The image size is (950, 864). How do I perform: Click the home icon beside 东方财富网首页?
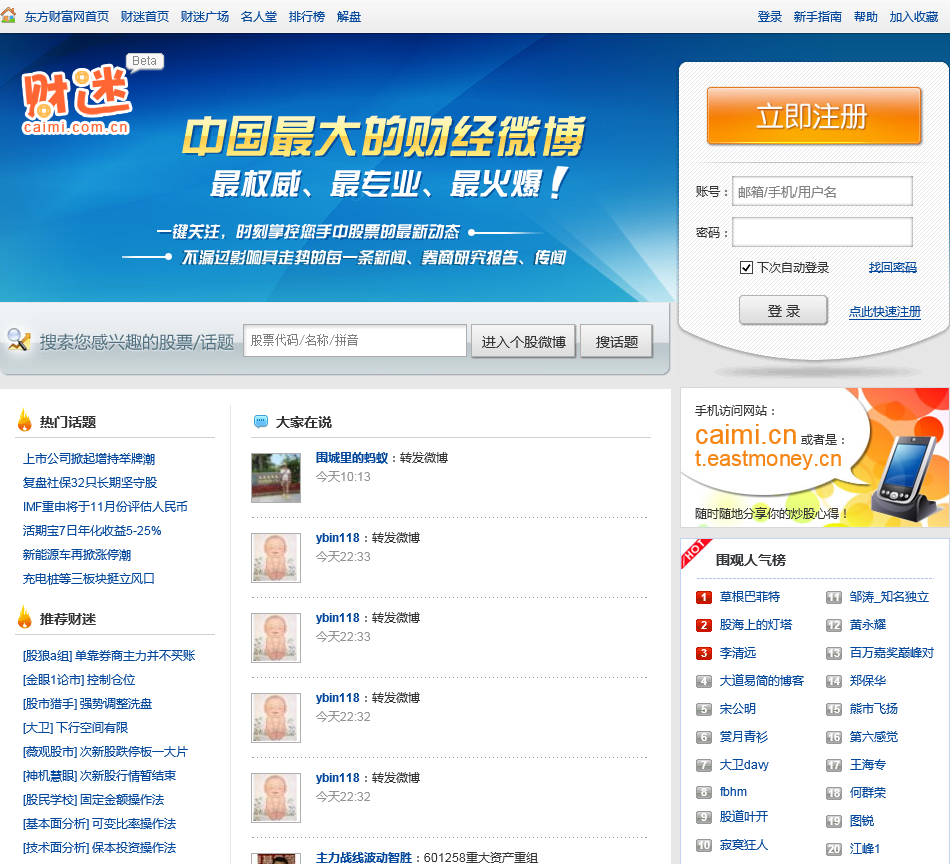(8, 15)
